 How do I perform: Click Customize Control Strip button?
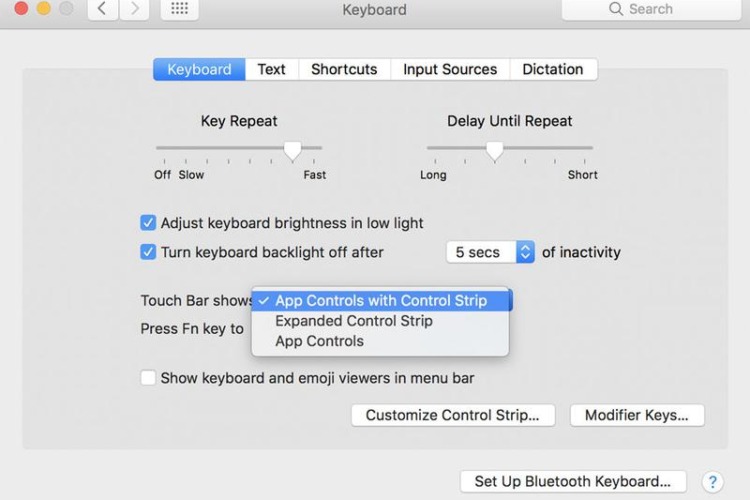pos(453,415)
